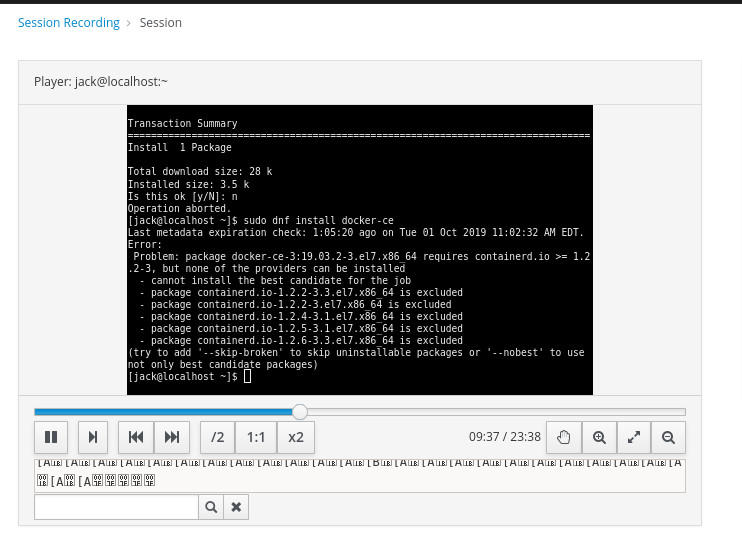Run search with magnifier button
The height and width of the screenshot is (540, 742).
(x=211, y=507)
